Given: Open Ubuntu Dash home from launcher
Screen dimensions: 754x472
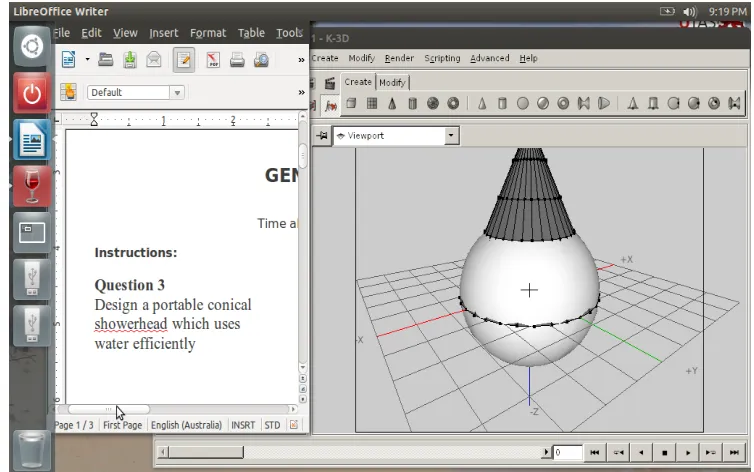Looking at the screenshot, I should tap(32, 47).
